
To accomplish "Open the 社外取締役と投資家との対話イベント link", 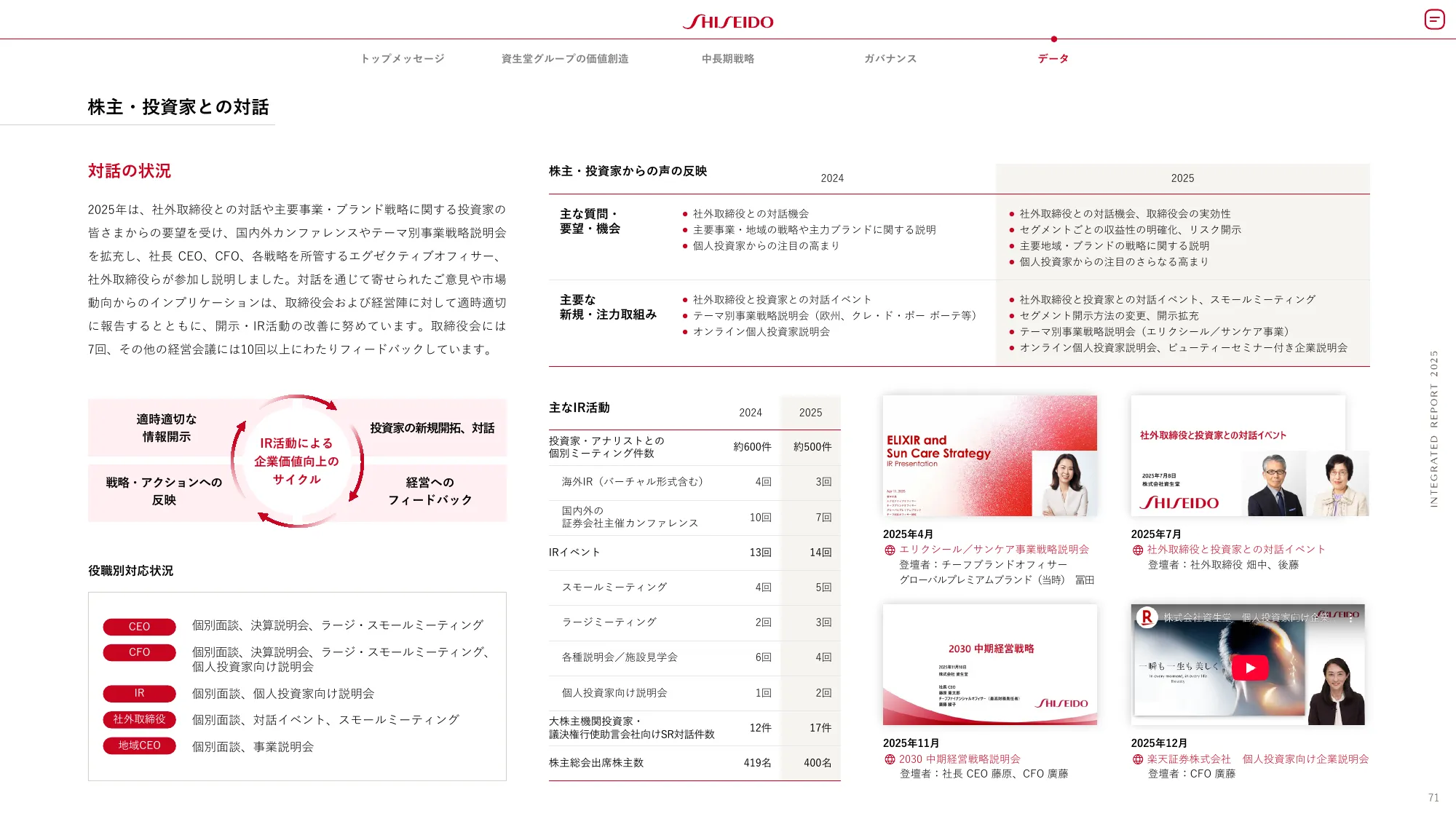I will (1236, 550).
